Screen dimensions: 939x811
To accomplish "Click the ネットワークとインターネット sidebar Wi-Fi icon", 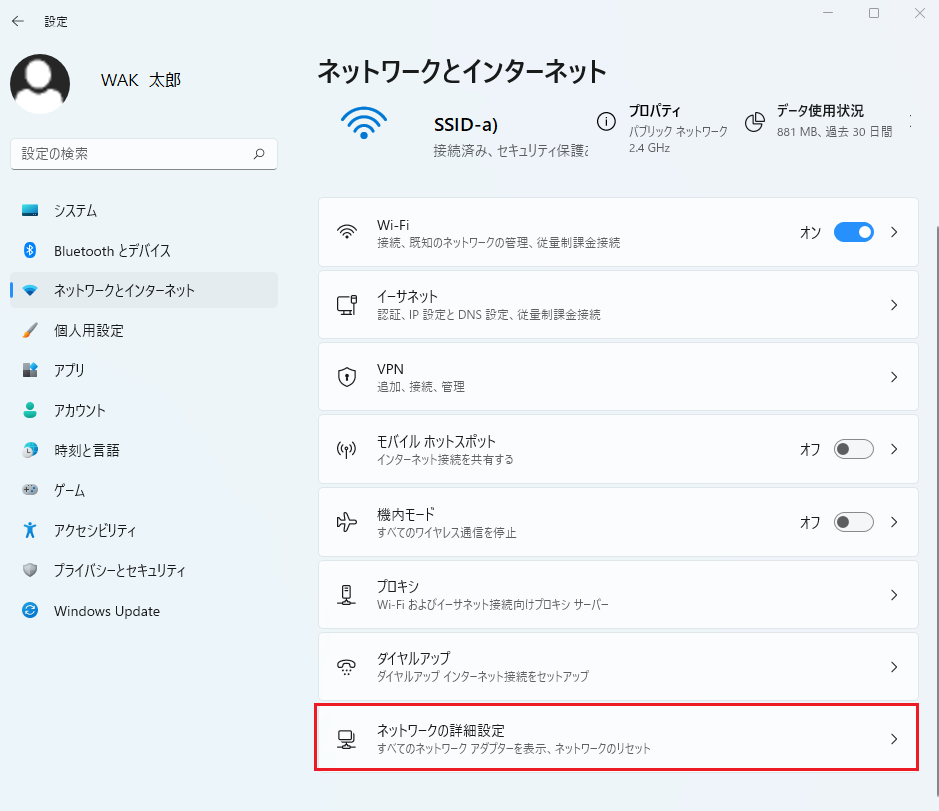I will point(30,290).
